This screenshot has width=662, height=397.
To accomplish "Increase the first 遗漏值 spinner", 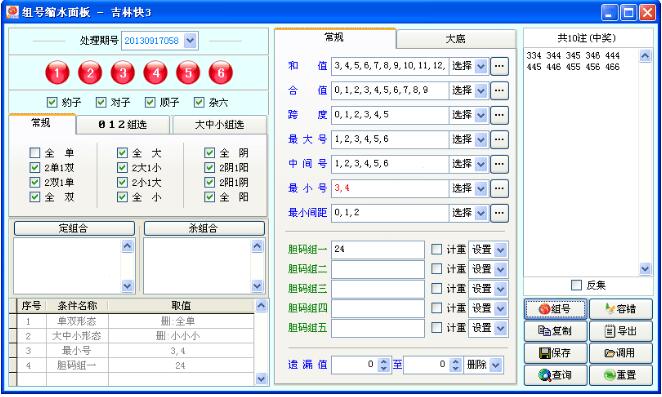I will pyautogui.click(x=383, y=362).
